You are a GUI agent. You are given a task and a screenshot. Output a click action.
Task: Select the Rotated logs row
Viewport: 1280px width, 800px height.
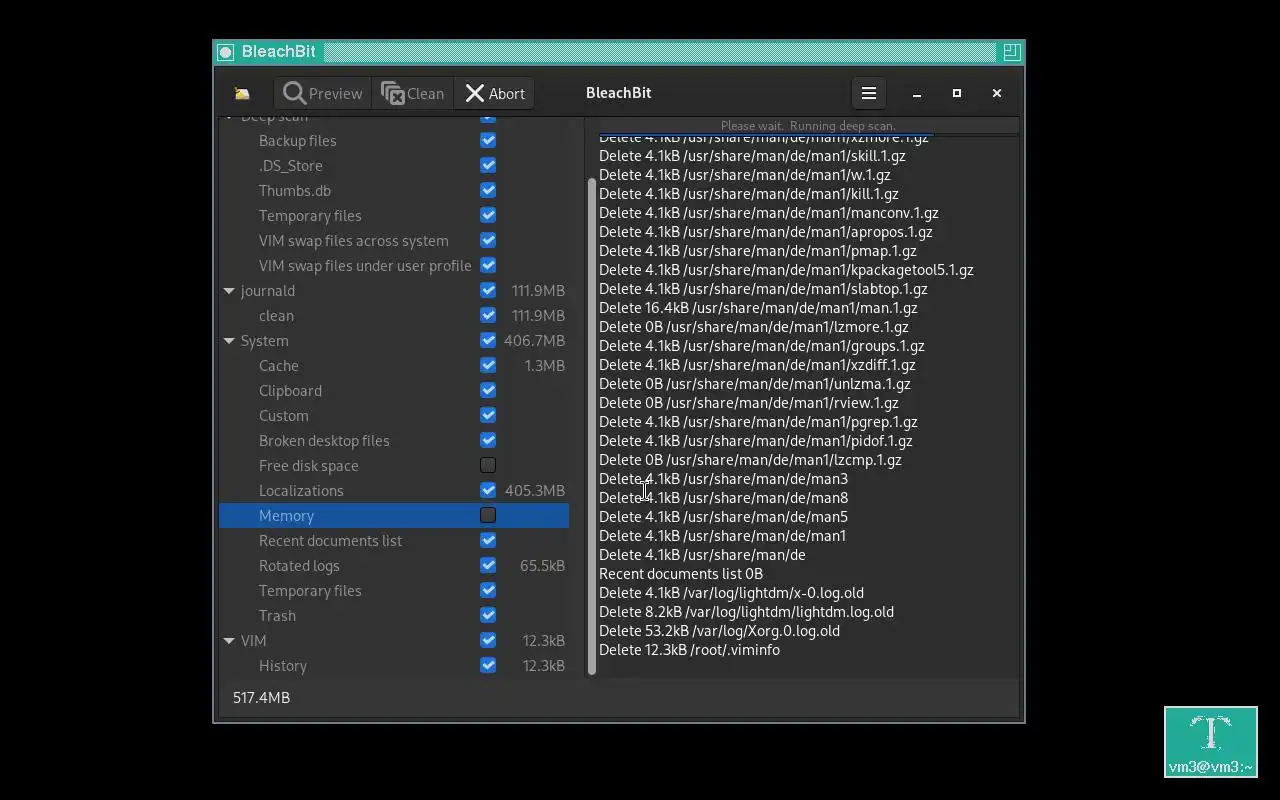[x=394, y=565]
